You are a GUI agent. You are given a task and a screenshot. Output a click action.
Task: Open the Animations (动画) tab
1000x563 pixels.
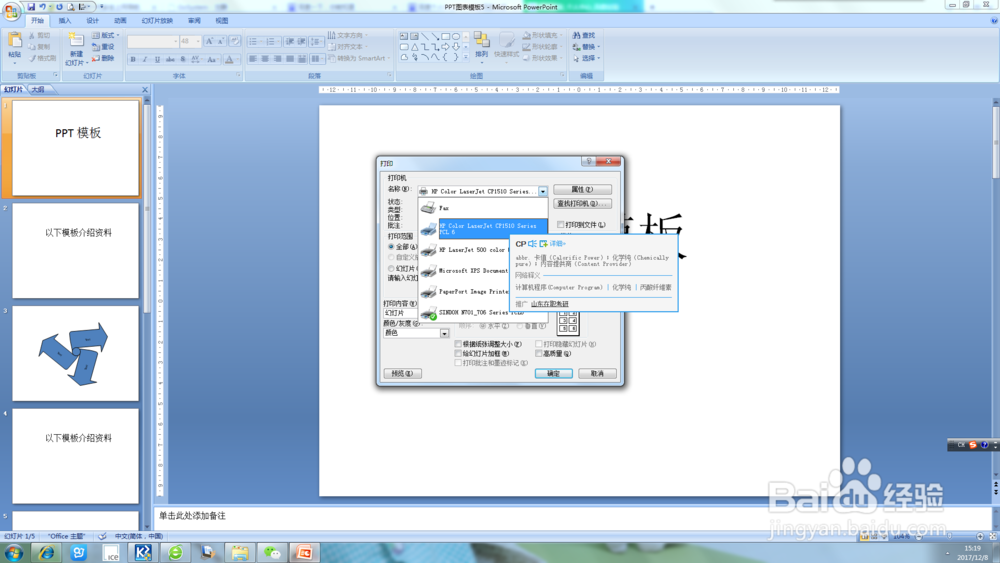(x=120, y=20)
